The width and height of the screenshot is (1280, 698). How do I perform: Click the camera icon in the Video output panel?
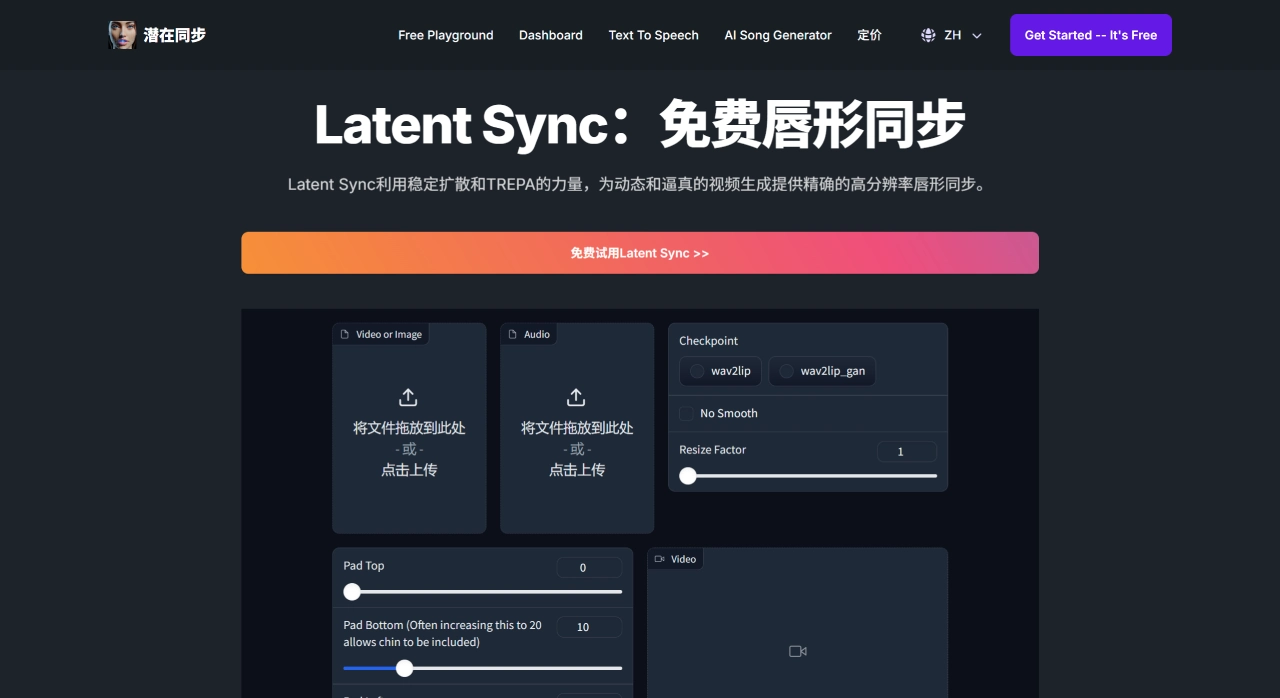tap(797, 651)
